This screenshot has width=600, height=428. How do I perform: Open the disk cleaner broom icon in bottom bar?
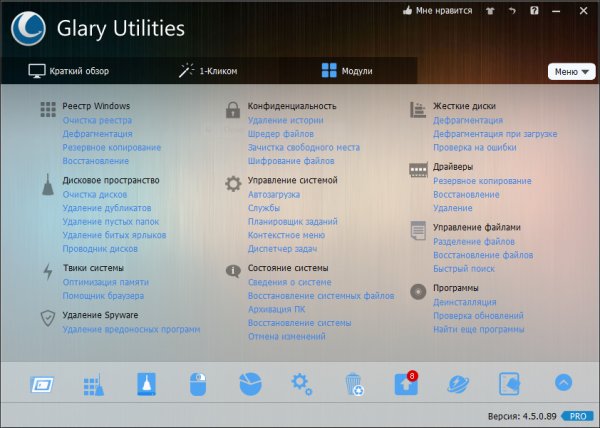pyautogui.click(x=147, y=384)
